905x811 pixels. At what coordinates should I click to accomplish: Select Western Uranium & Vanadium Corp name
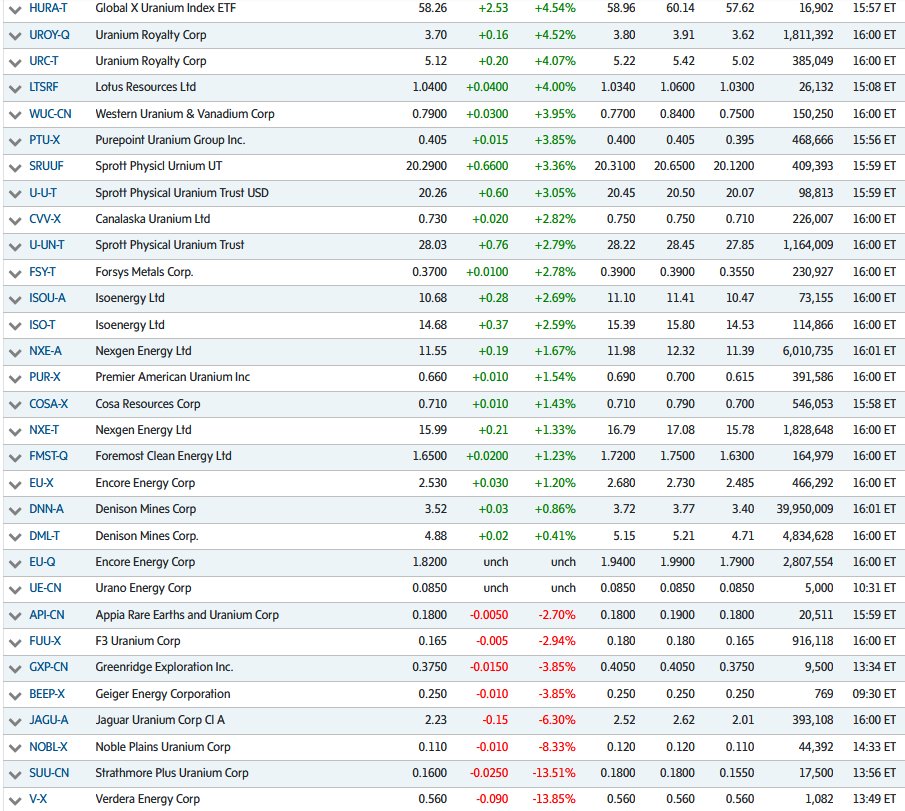click(x=185, y=114)
